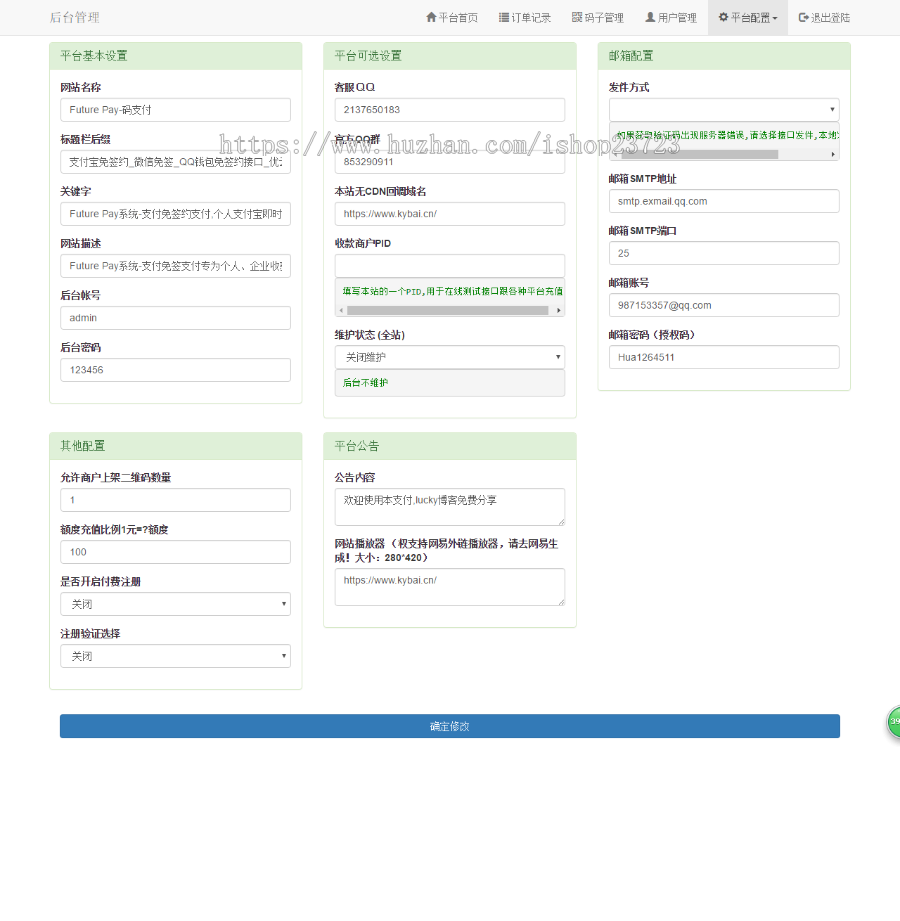Click the 网站名称 input field
This screenshot has height=921, width=900.
pos(175,110)
